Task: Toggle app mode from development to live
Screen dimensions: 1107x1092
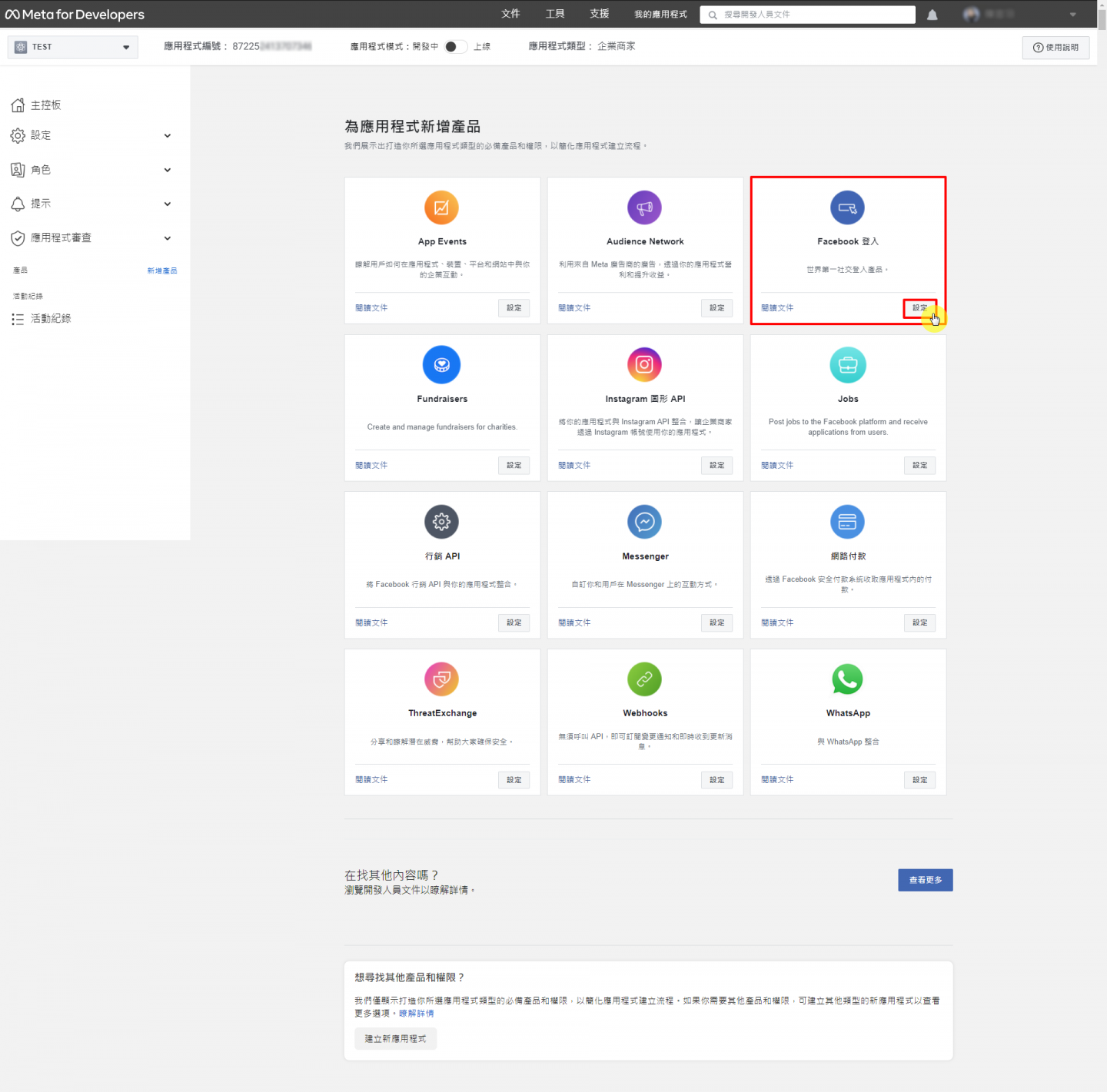Action: (x=455, y=47)
